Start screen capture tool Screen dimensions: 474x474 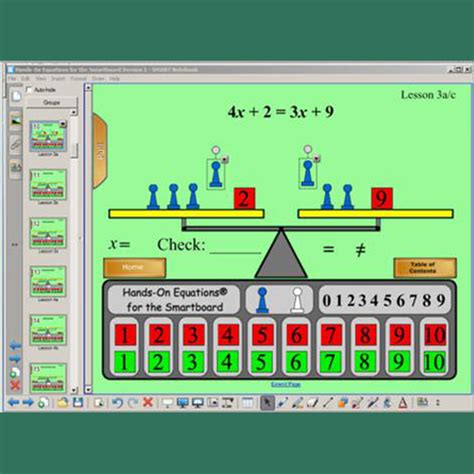pos(212,403)
